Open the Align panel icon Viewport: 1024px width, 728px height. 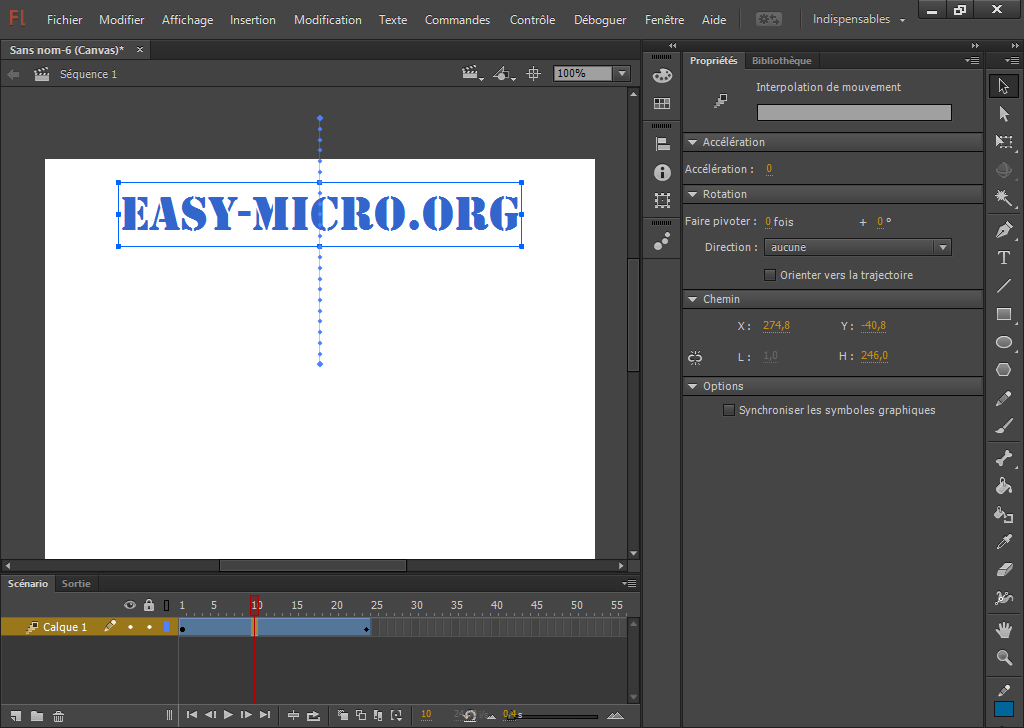click(662, 144)
